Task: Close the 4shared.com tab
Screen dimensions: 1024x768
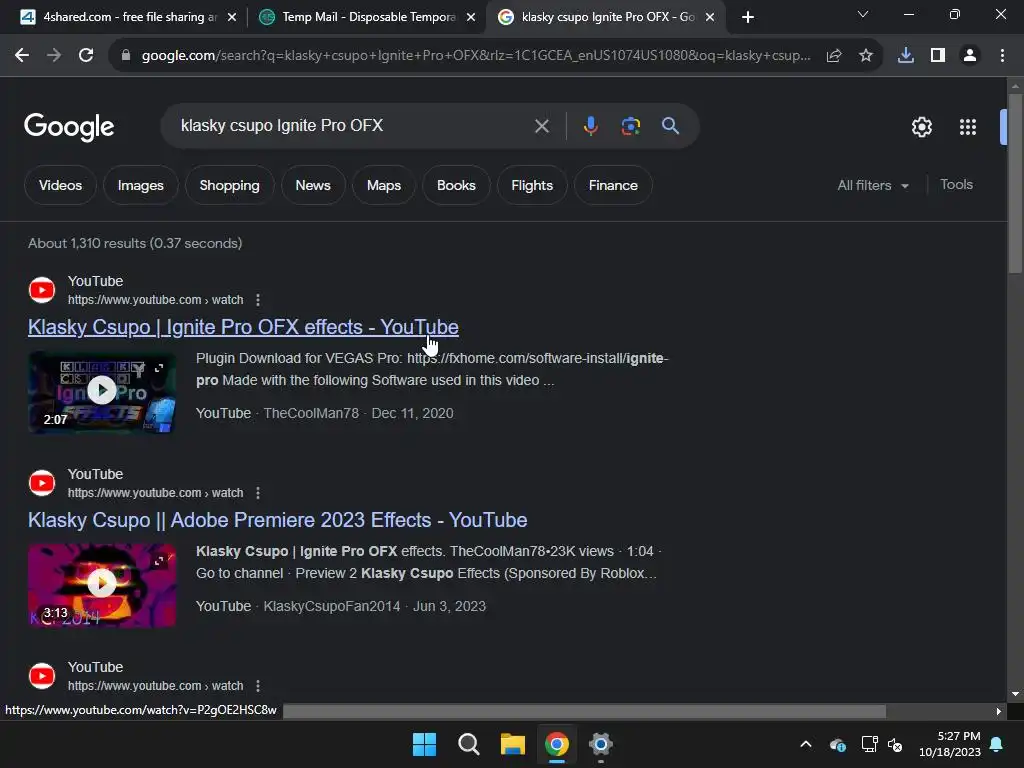Action: [x=232, y=18]
